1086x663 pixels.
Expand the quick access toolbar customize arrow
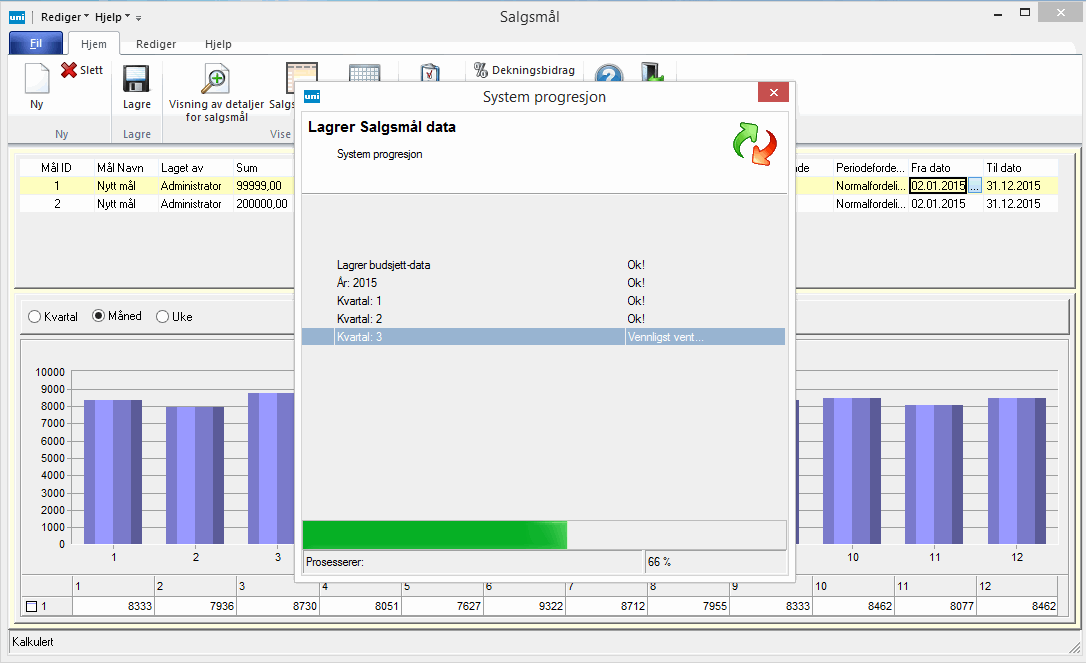click(x=139, y=18)
